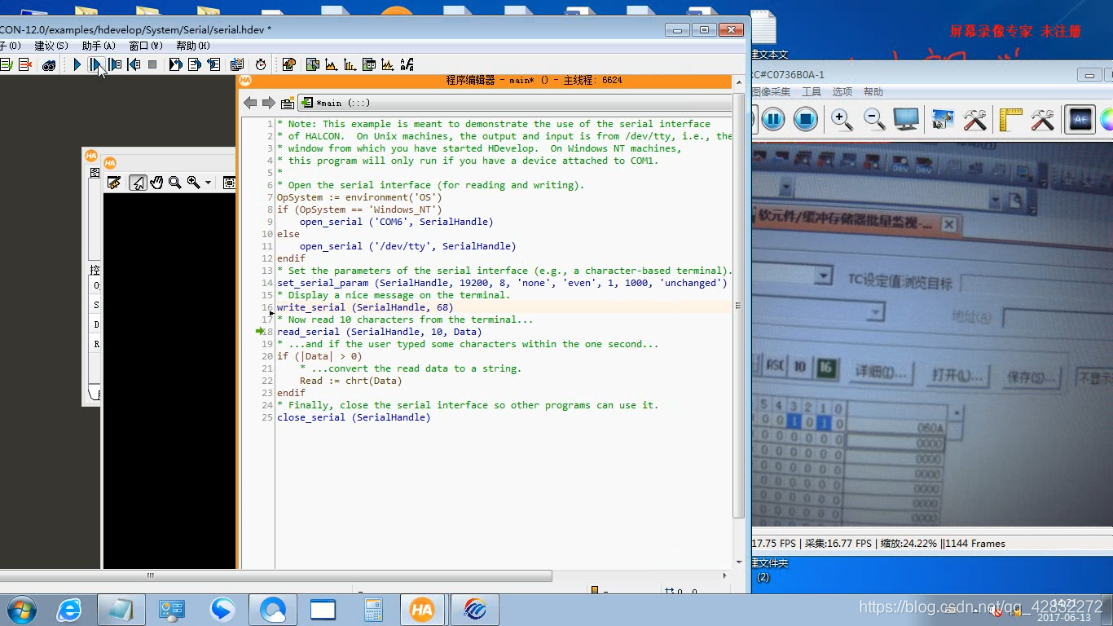Click the close_serial (SerialHandle) line

pyautogui.click(x=353, y=417)
